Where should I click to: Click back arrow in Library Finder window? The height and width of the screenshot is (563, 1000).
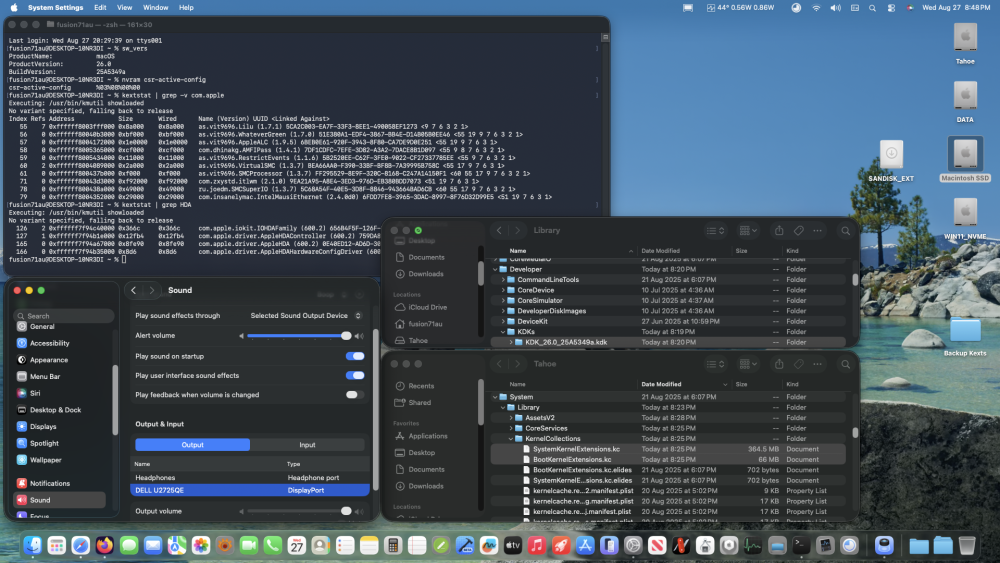(499, 230)
